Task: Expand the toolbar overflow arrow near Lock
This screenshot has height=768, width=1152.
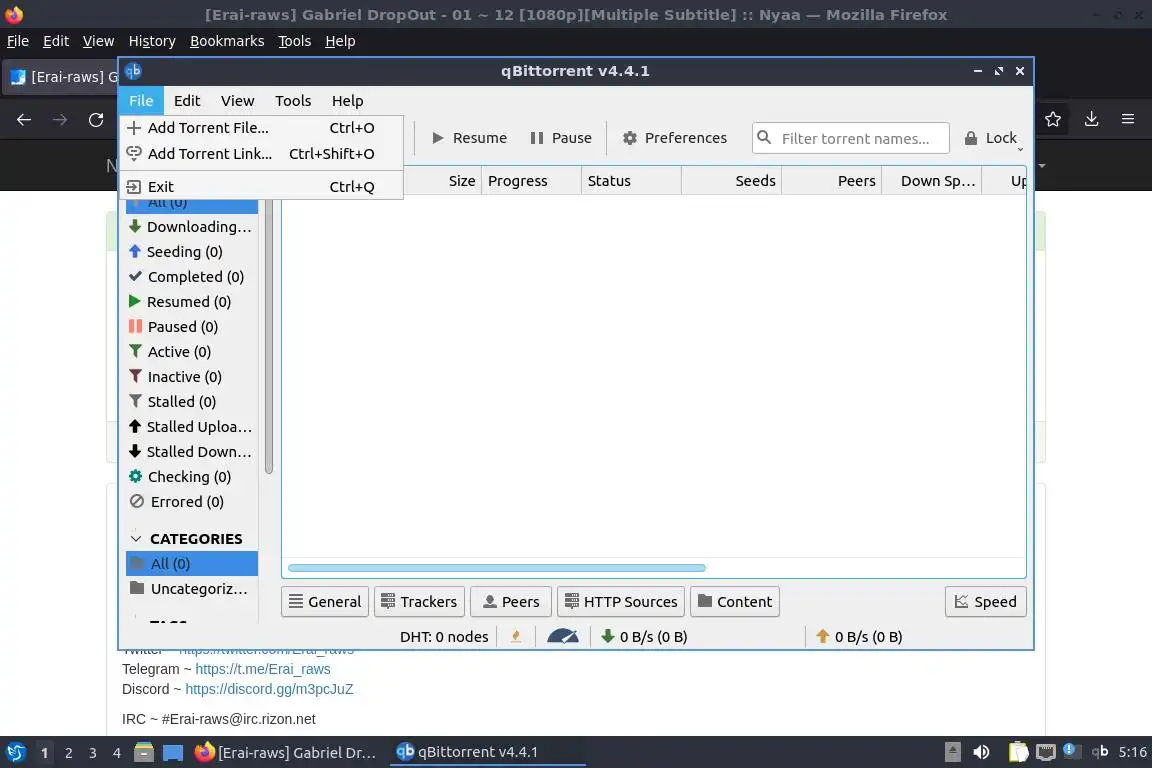Action: point(1020,149)
